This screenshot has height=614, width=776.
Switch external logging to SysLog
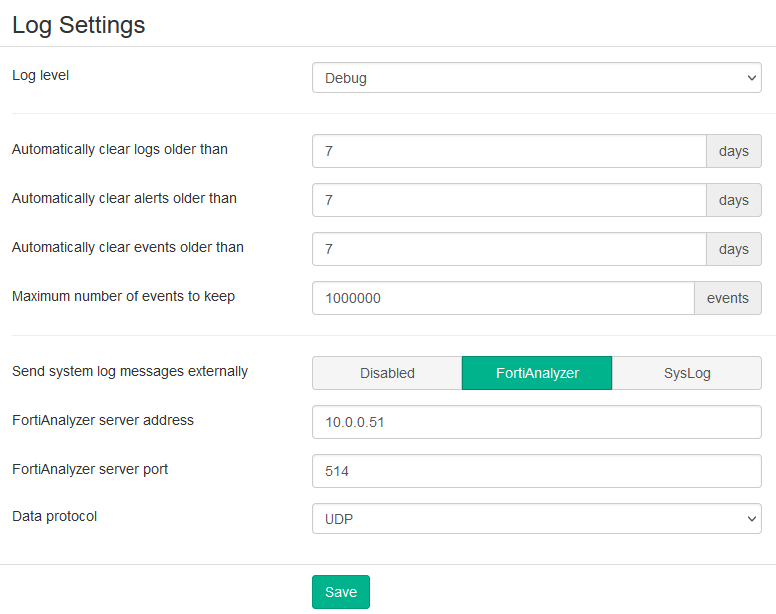687,373
